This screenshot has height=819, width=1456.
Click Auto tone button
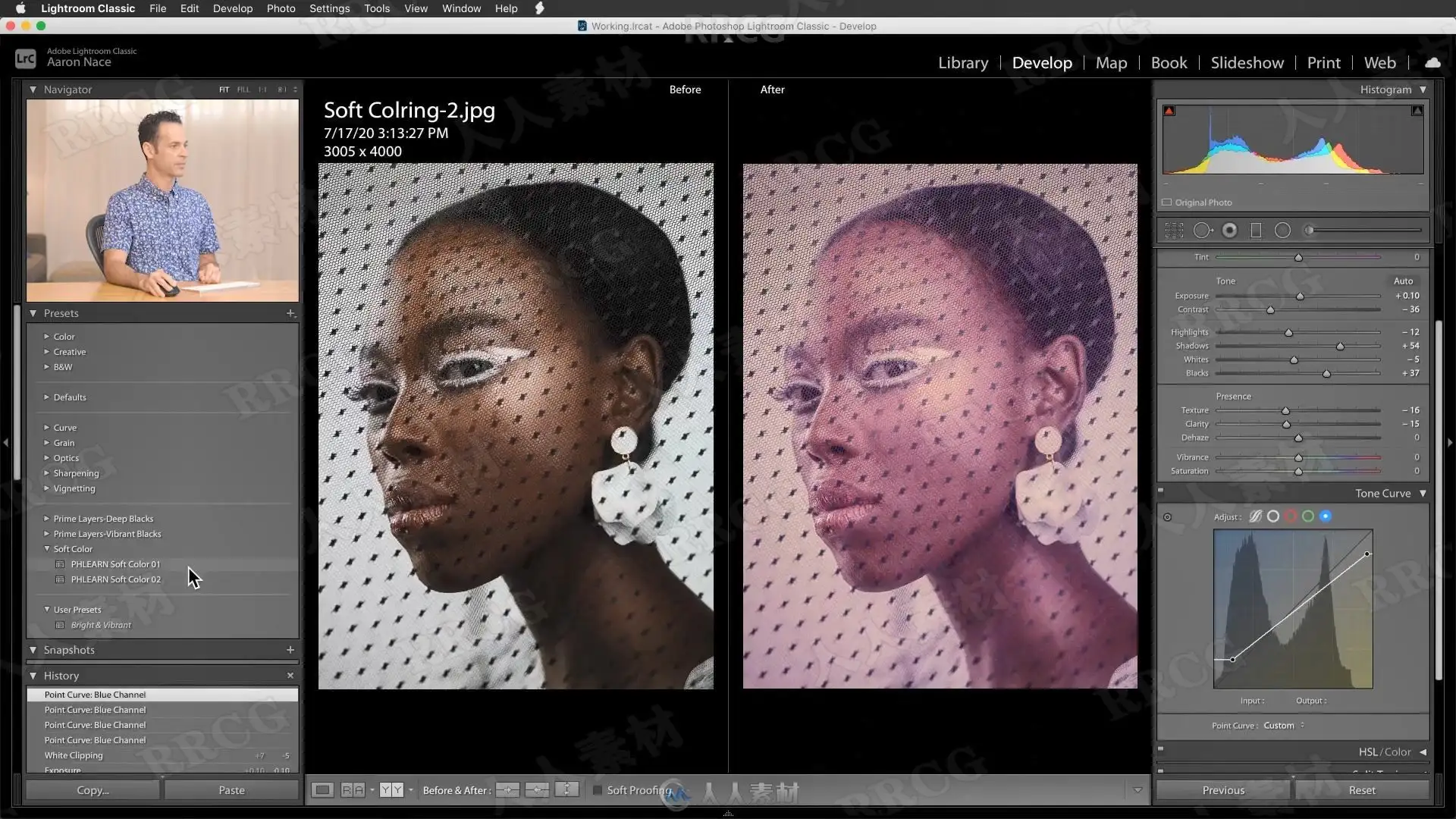[x=1403, y=281]
